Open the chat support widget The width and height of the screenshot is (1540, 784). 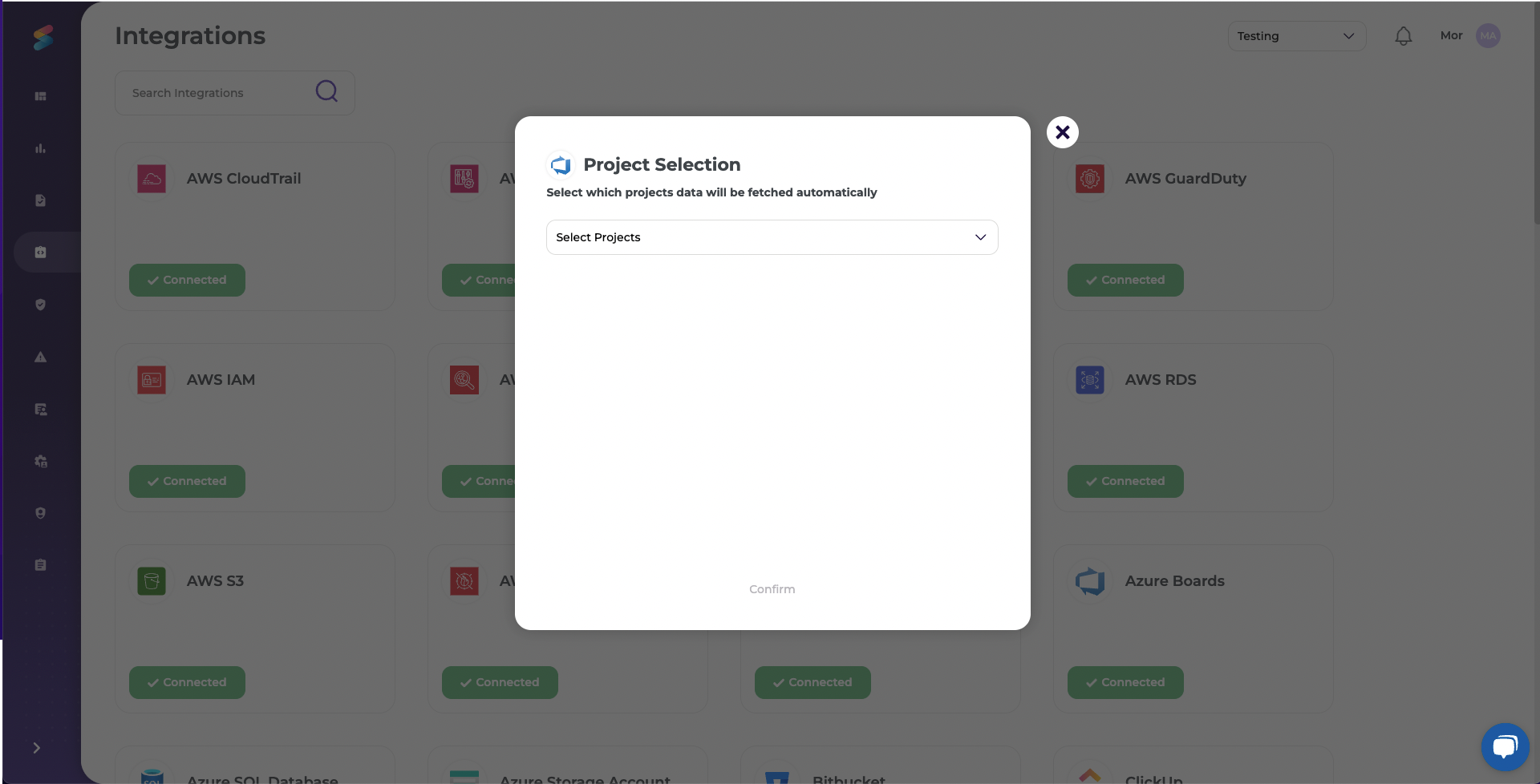tap(1505, 746)
